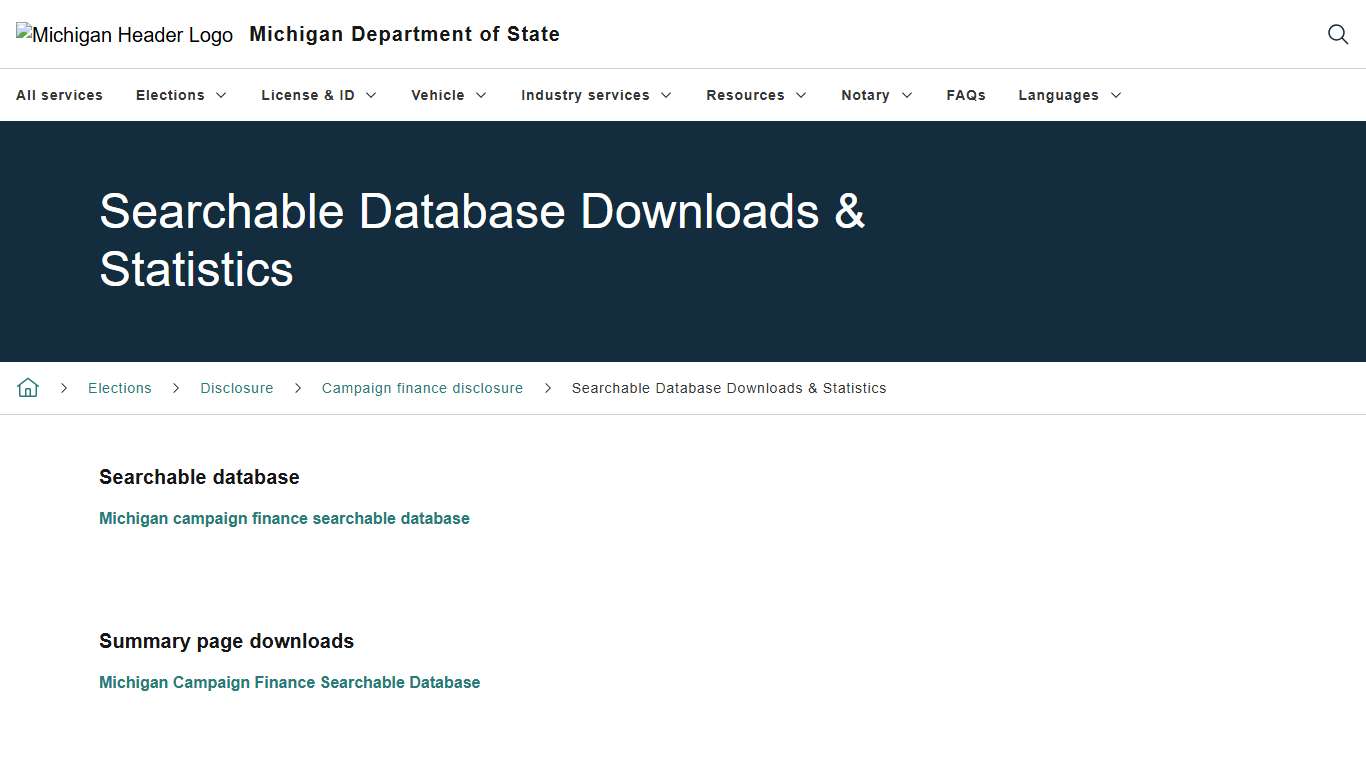The width and height of the screenshot is (1366, 768).
Task: Open the Languages dropdown chevron
Action: click(x=1116, y=95)
